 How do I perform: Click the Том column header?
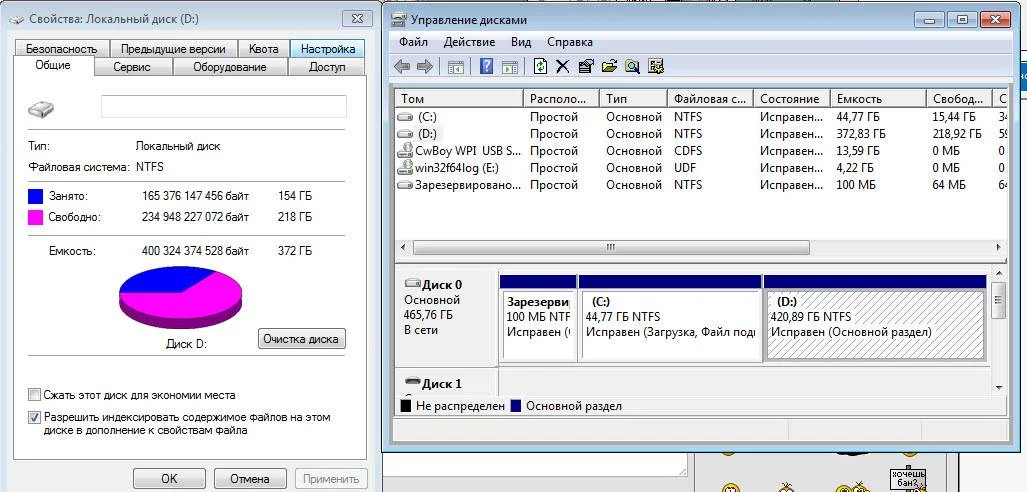tap(458, 99)
